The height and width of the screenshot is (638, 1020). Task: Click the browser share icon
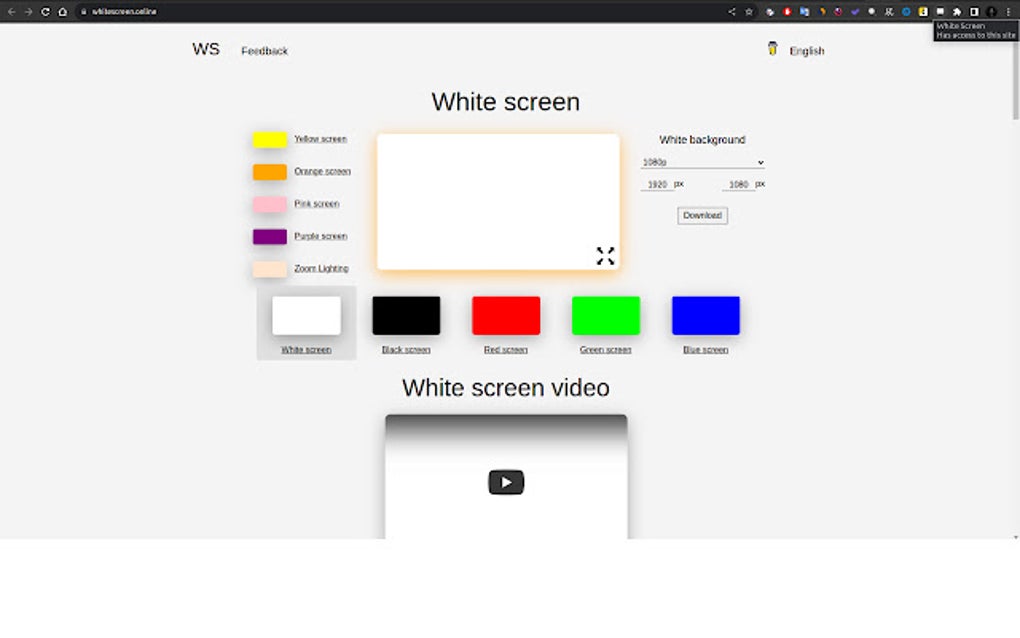[x=731, y=11]
